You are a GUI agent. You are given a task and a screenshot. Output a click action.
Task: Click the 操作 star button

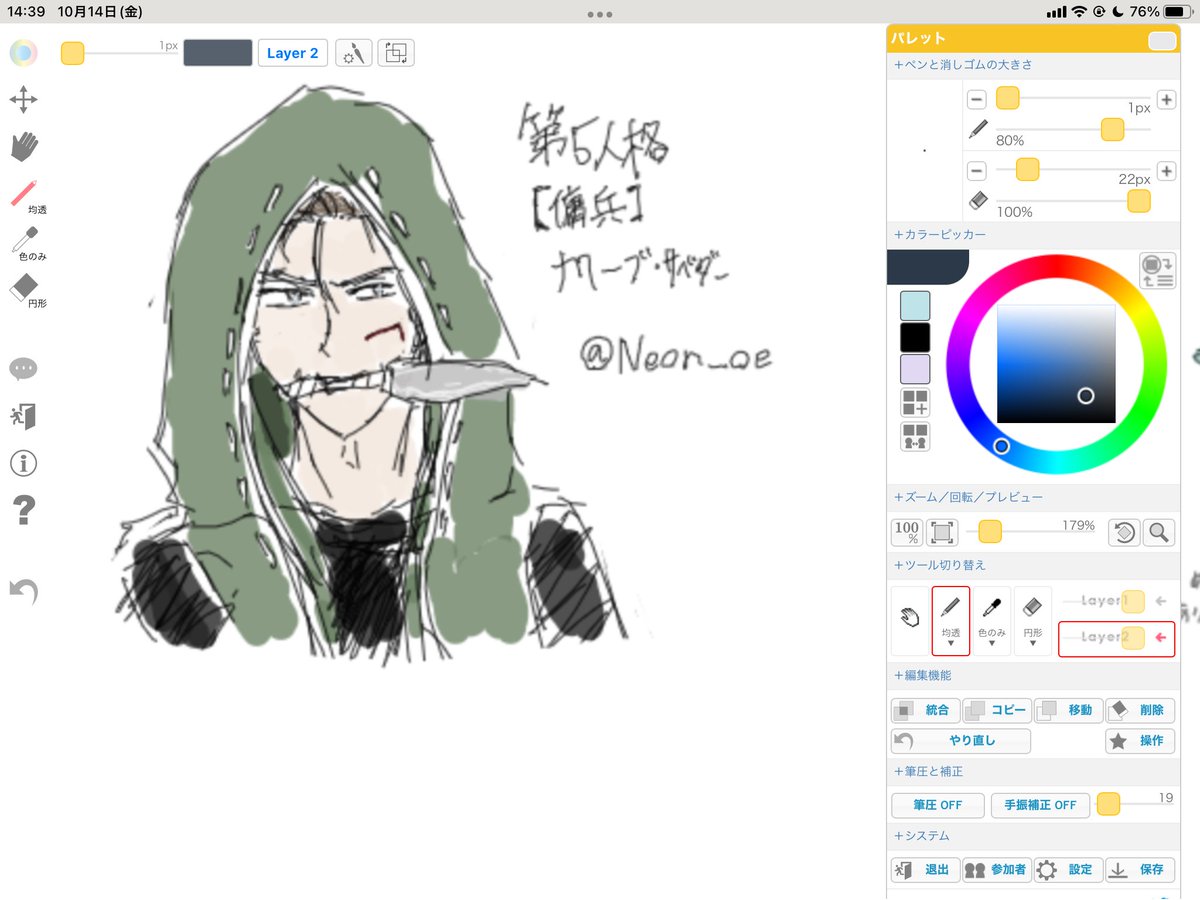1140,741
